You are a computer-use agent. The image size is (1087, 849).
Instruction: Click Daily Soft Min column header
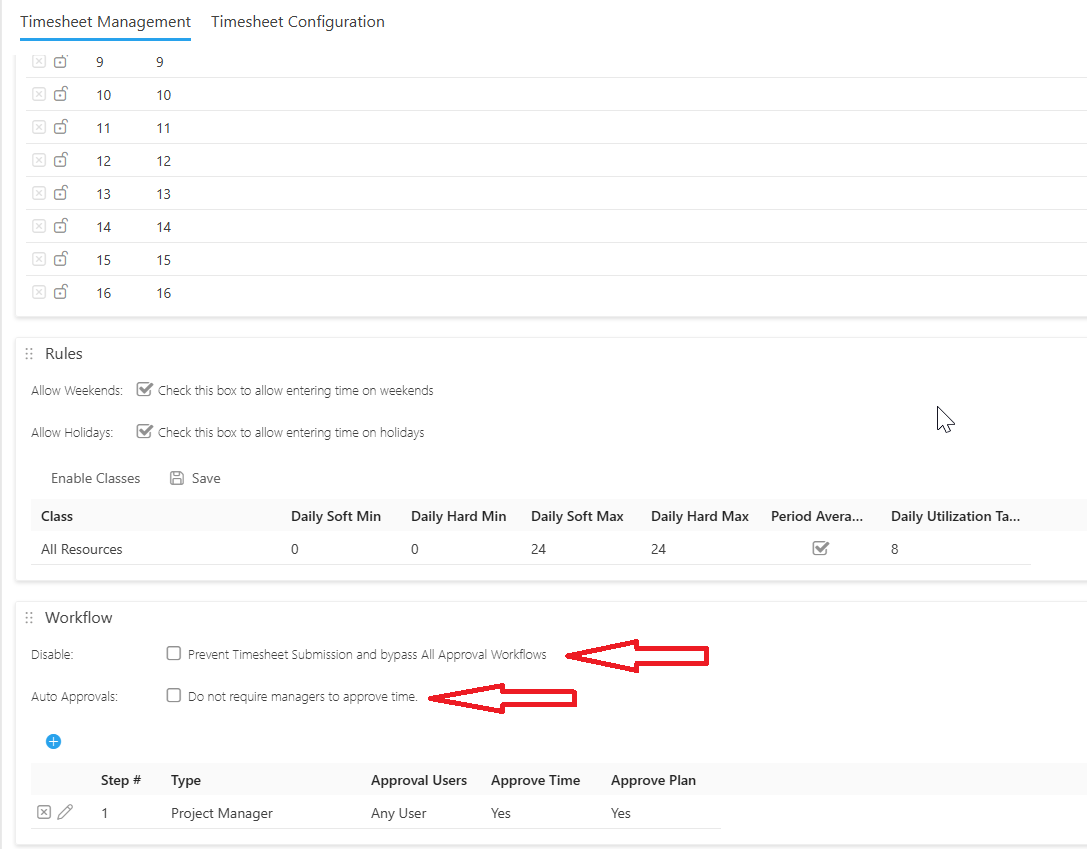click(x=336, y=516)
